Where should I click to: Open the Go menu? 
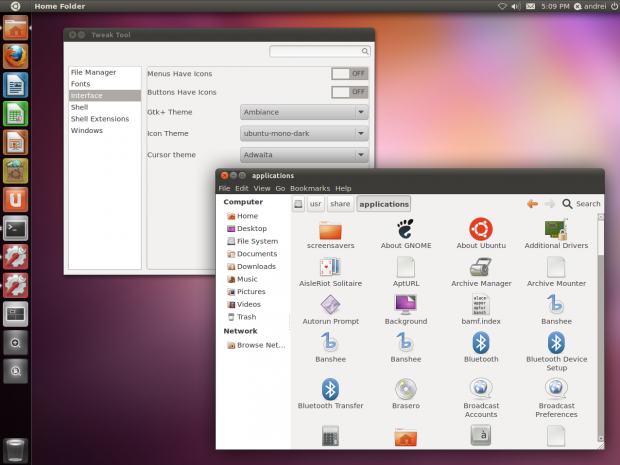280,189
